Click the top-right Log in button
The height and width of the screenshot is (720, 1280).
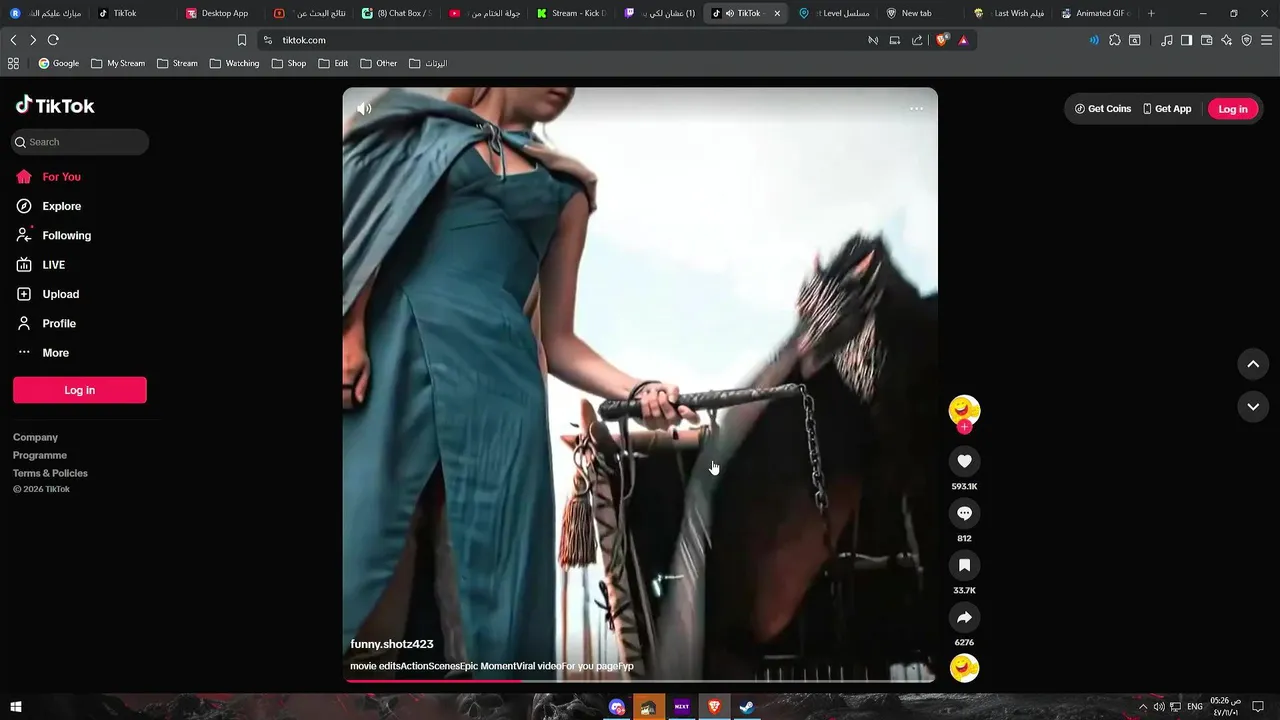pyautogui.click(x=1232, y=109)
